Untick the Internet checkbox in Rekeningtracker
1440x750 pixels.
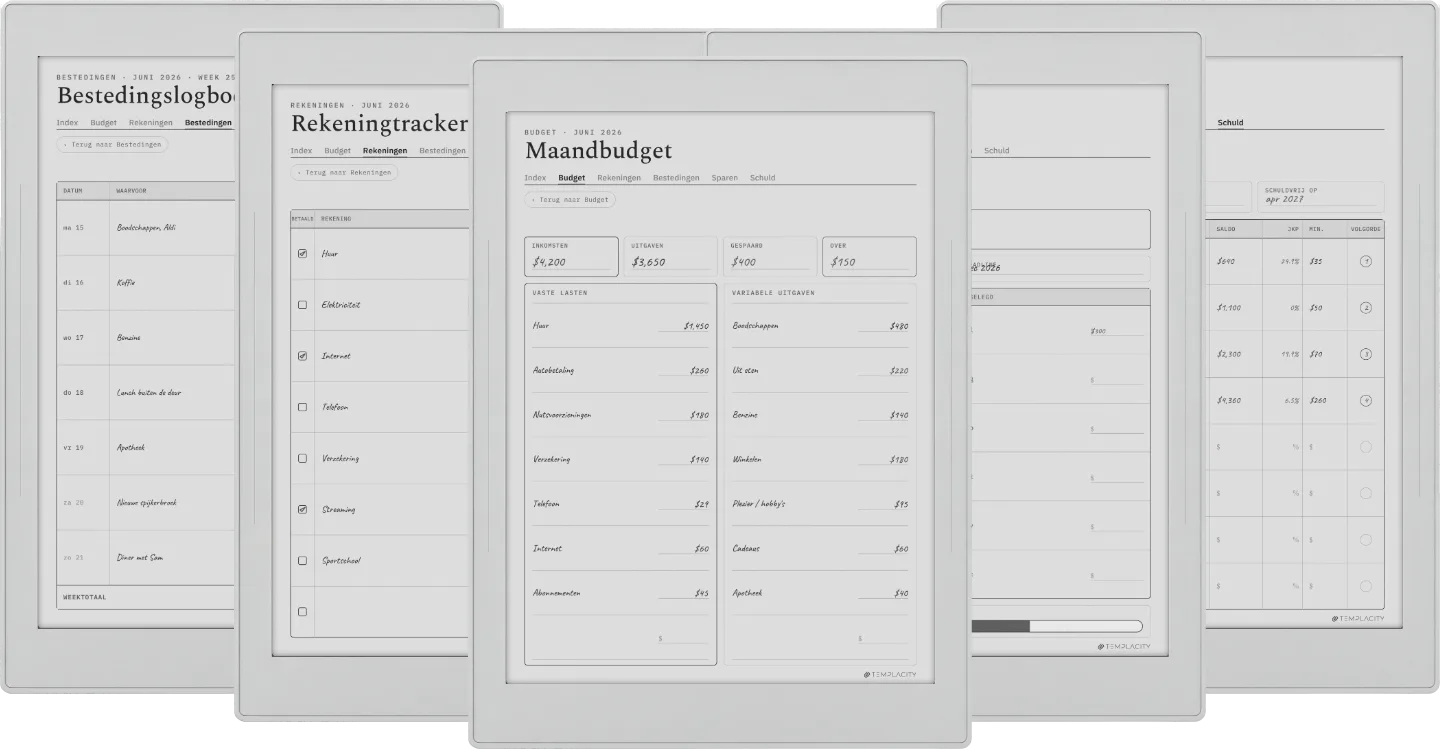pos(302,356)
